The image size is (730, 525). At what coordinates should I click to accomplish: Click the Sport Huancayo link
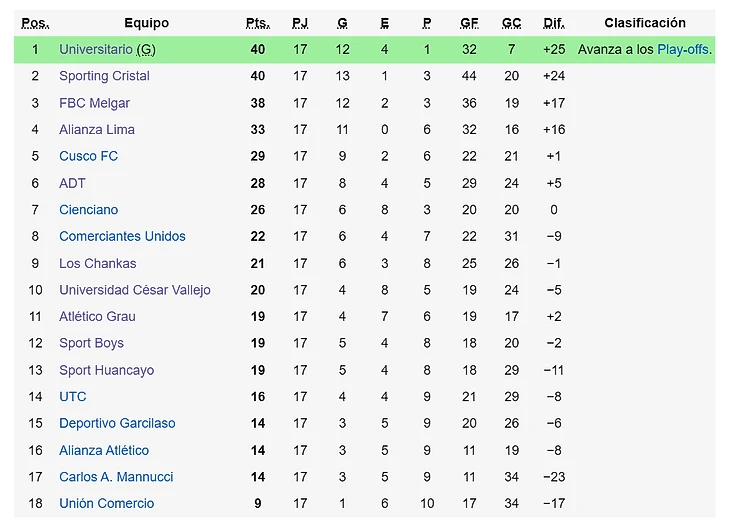pyautogui.click(x=106, y=370)
